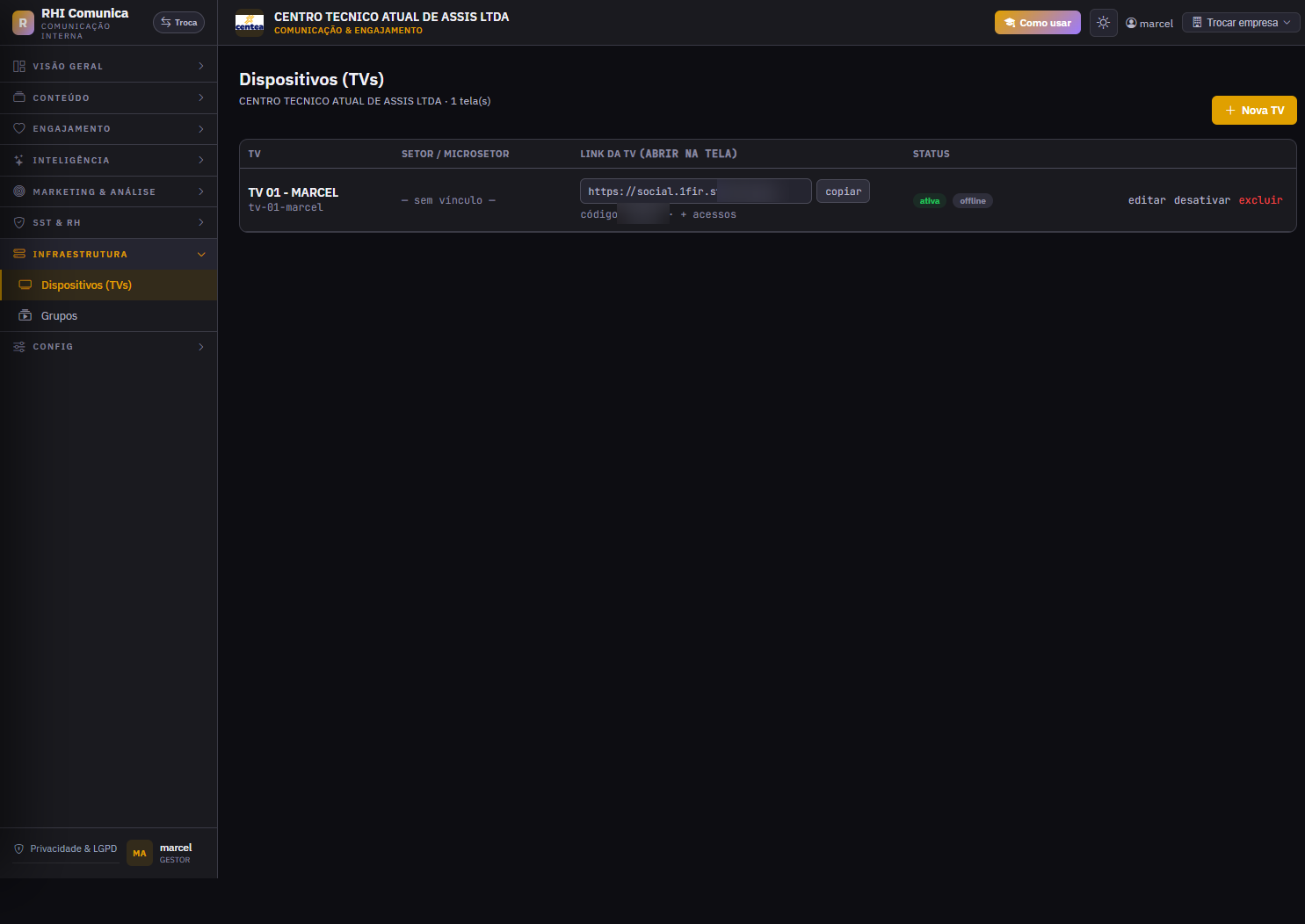Open the Trocar empresa dropdown
The height and width of the screenshot is (924, 1305).
pyautogui.click(x=1241, y=23)
